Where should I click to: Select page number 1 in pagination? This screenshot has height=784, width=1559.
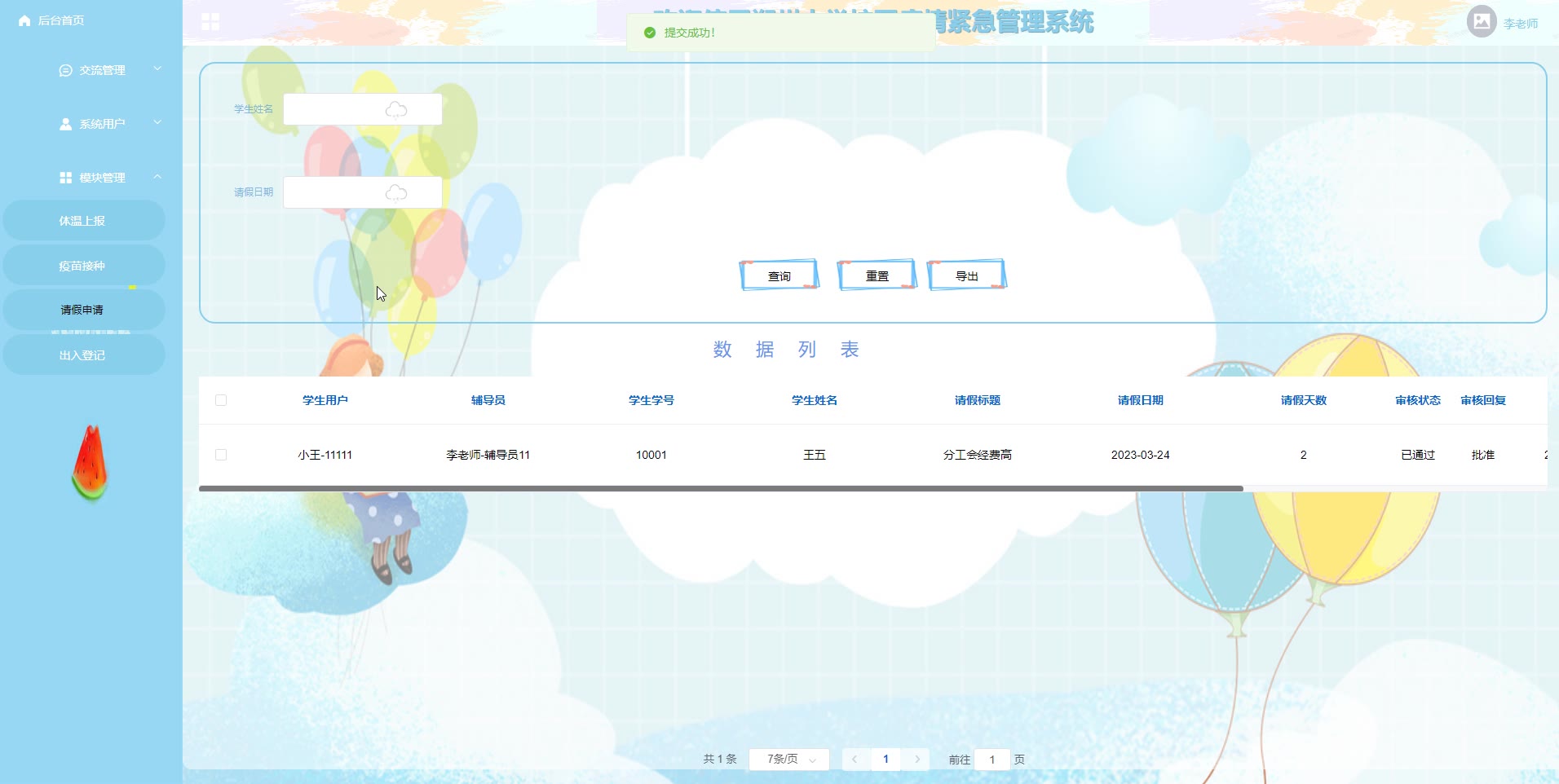click(x=885, y=759)
